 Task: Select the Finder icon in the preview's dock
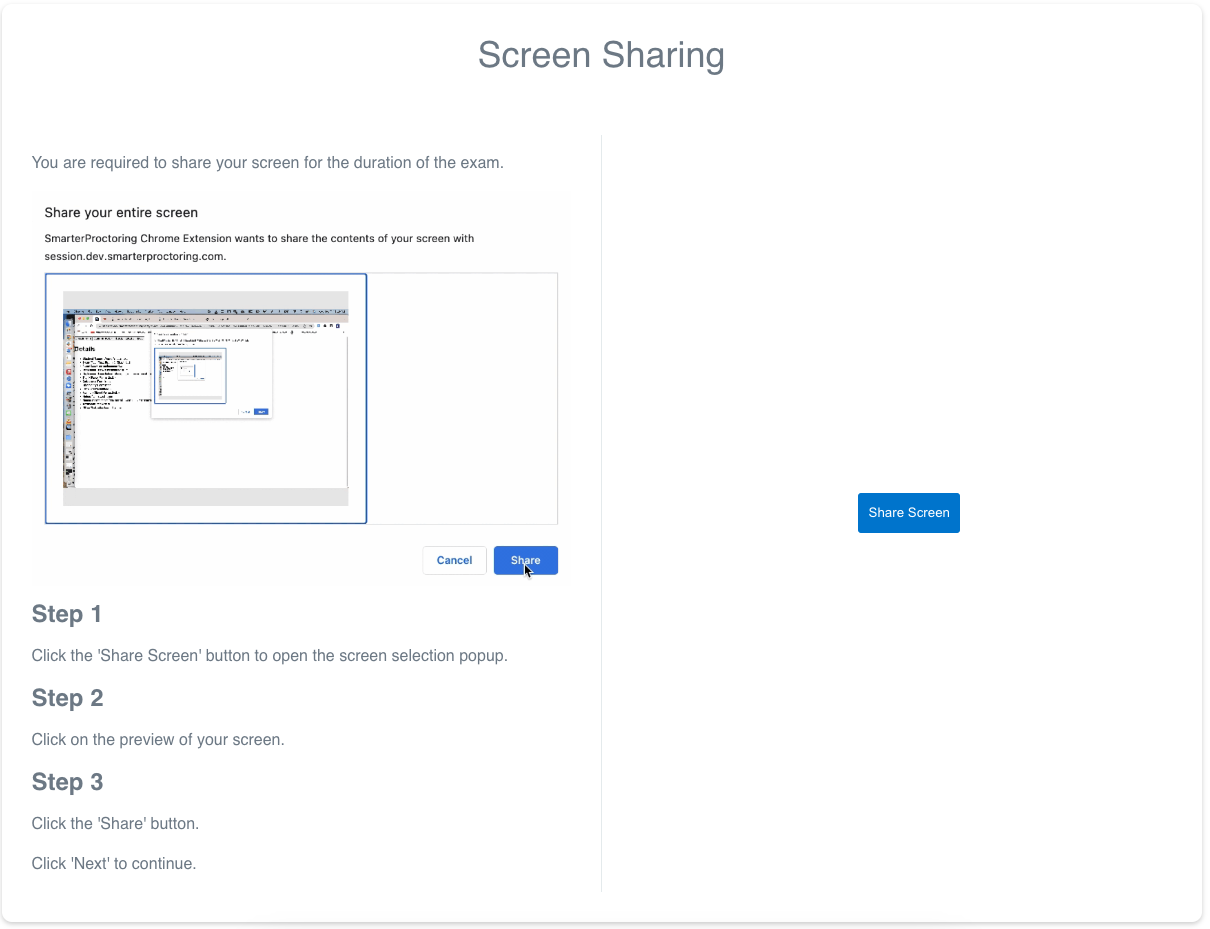pyautogui.click(x=68, y=322)
